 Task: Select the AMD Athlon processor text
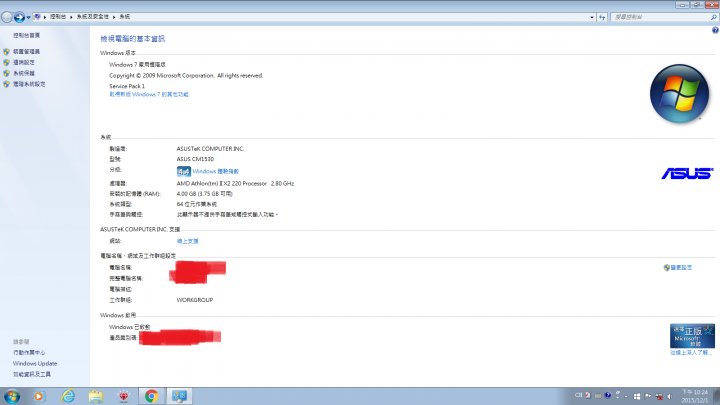coord(235,184)
